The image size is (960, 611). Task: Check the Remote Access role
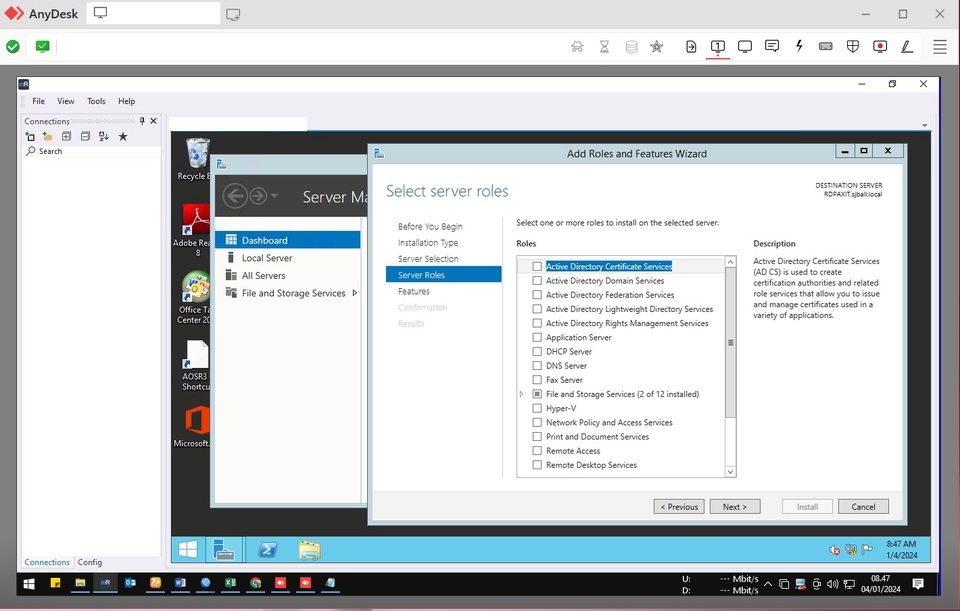click(x=537, y=451)
